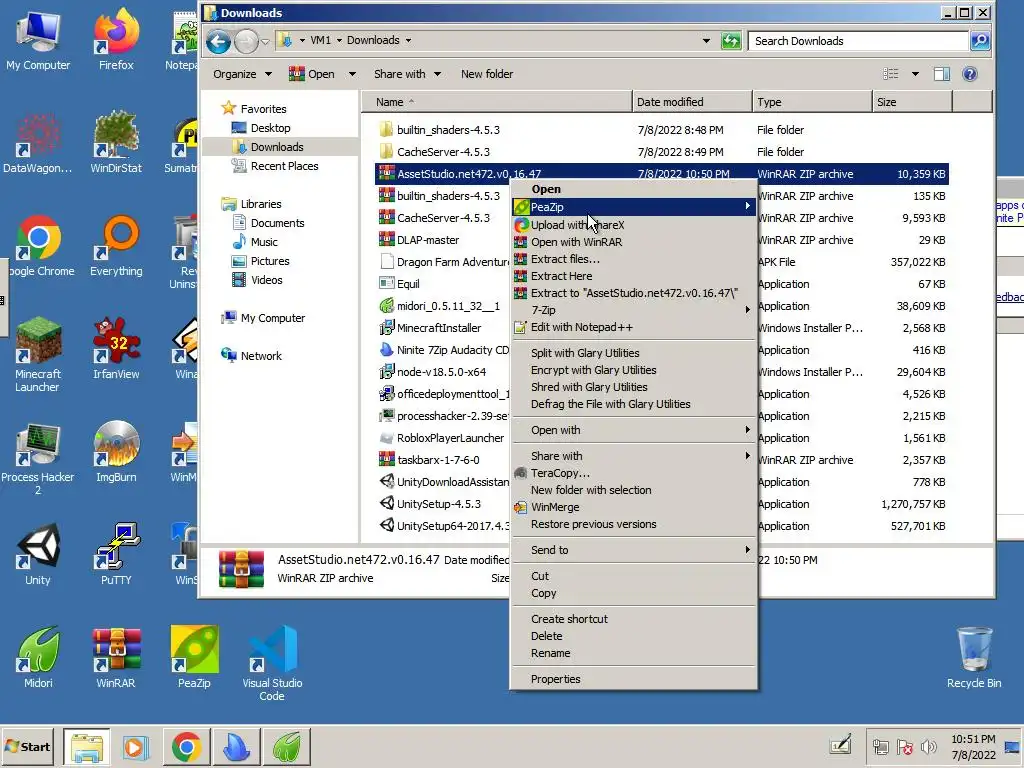Image resolution: width=1024 pixels, height=768 pixels.
Task: Select Edit with Notepad++ entry
Action: tap(633, 327)
